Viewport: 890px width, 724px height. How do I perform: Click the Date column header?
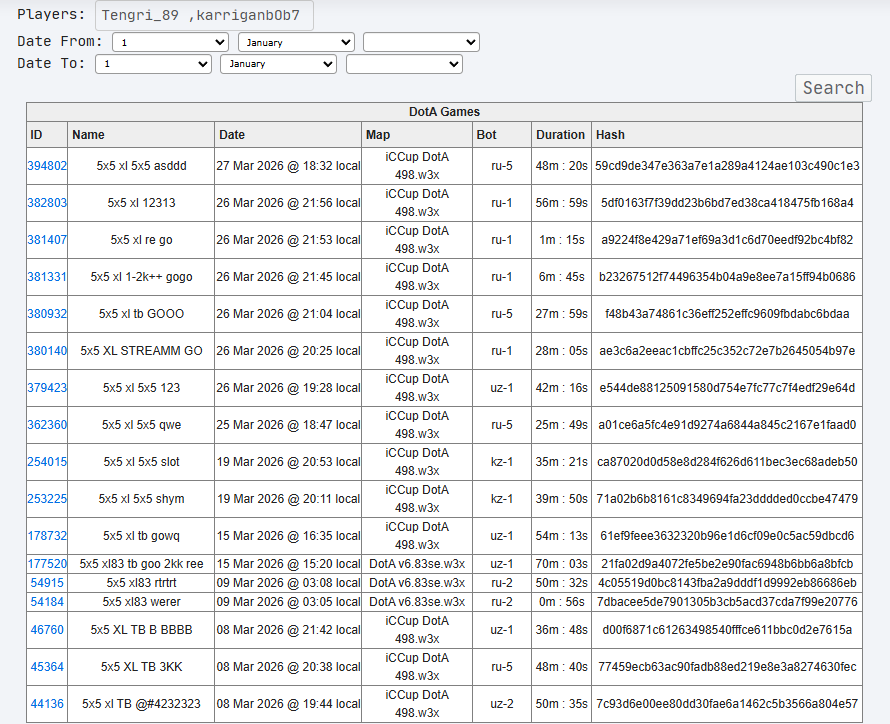pos(288,134)
